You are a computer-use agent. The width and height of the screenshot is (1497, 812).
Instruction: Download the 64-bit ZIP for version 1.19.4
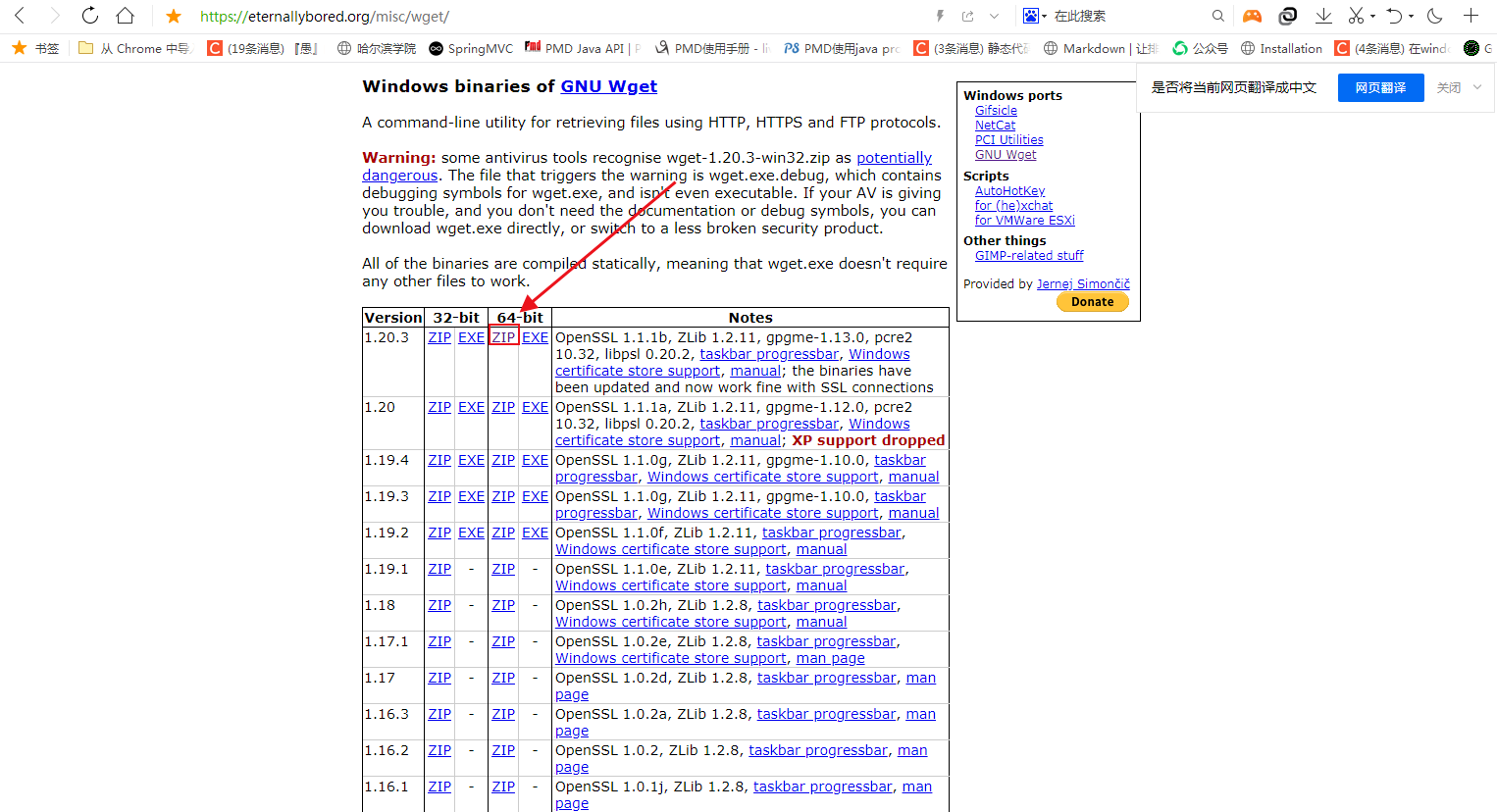tap(503, 460)
